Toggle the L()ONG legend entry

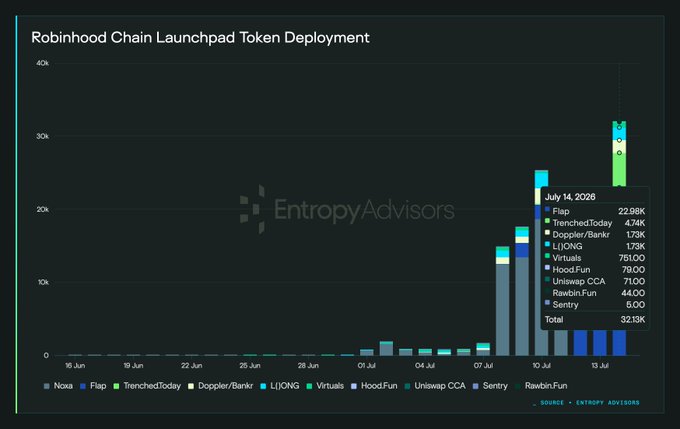tap(280, 386)
